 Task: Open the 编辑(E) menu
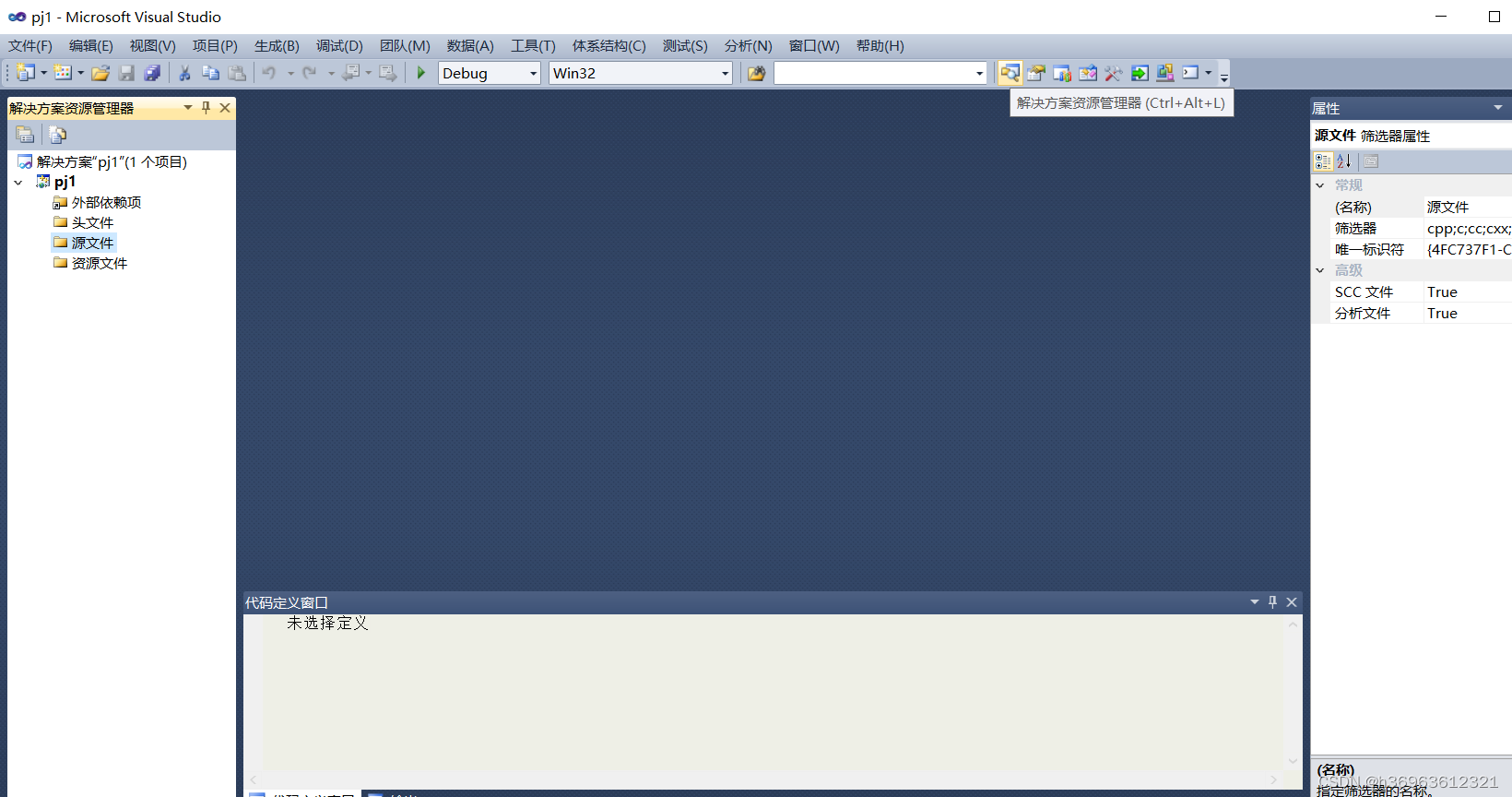click(91, 46)
